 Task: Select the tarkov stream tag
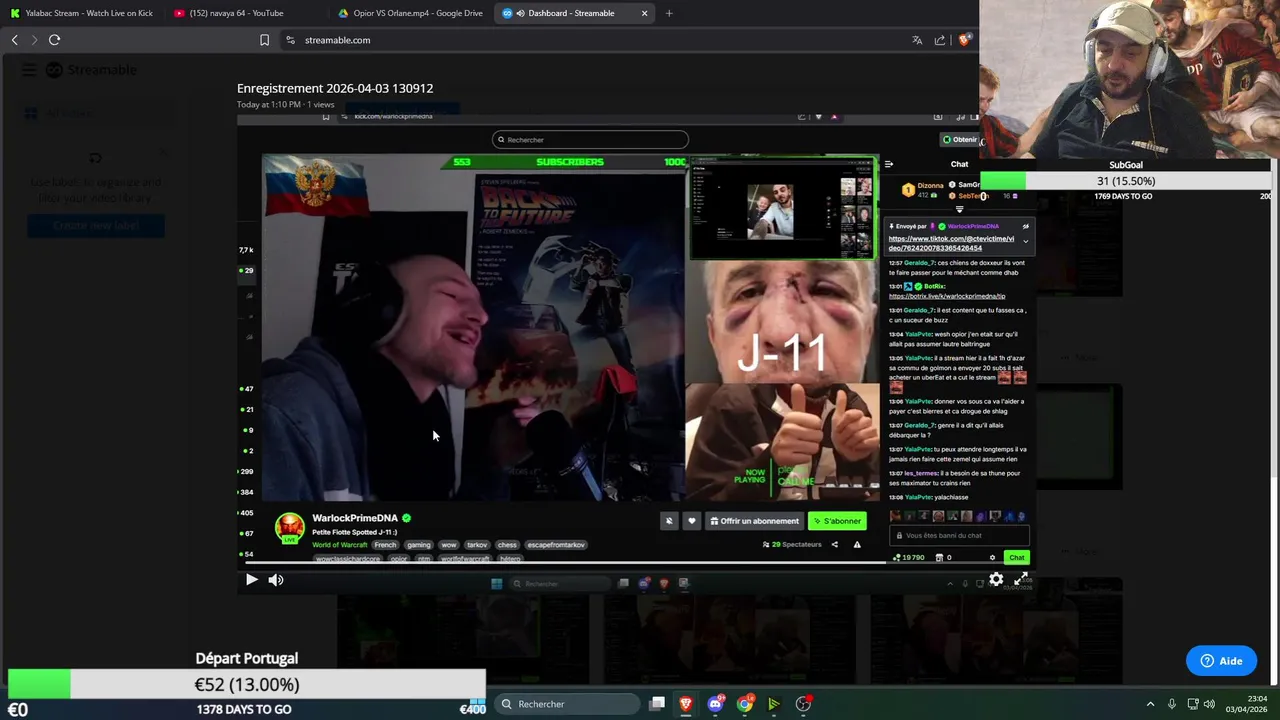tap(477, 545)
